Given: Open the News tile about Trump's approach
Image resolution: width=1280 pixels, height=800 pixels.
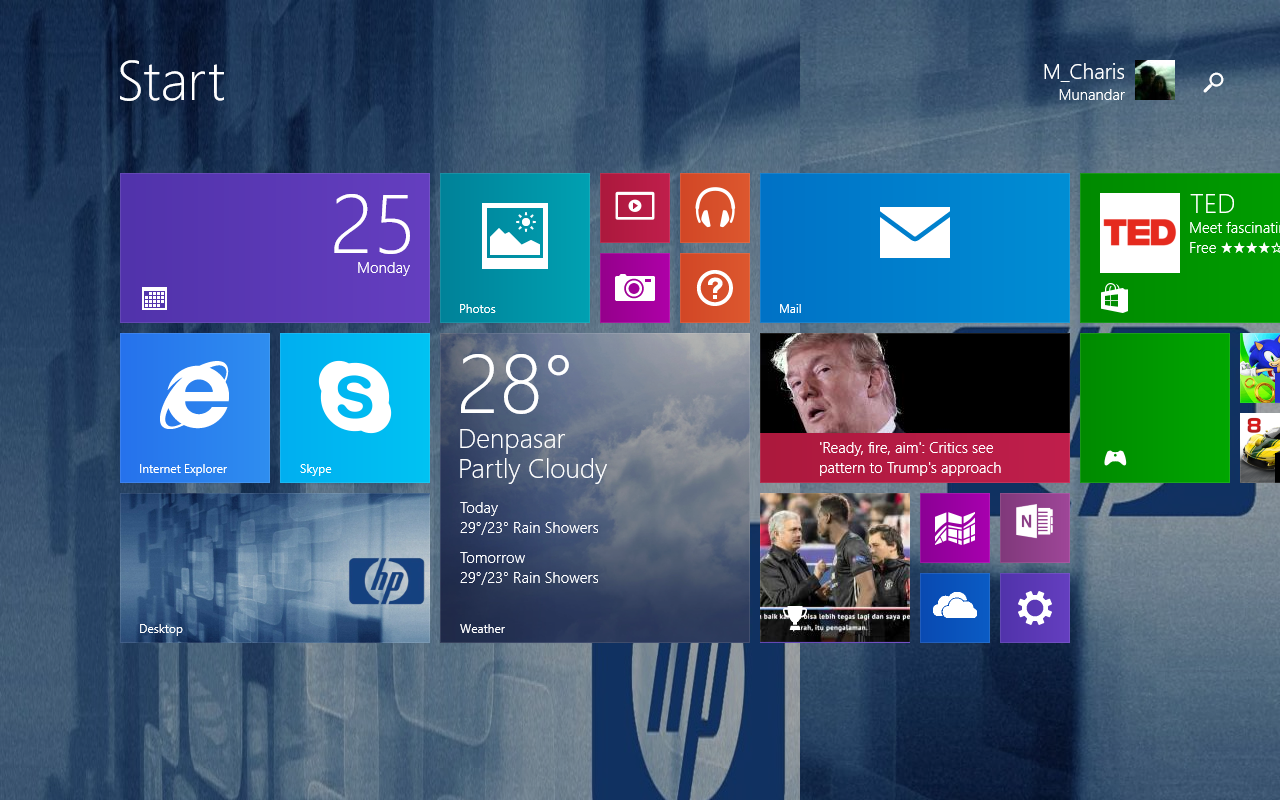Looking at the screenshot, I should (x=915, y=408).
